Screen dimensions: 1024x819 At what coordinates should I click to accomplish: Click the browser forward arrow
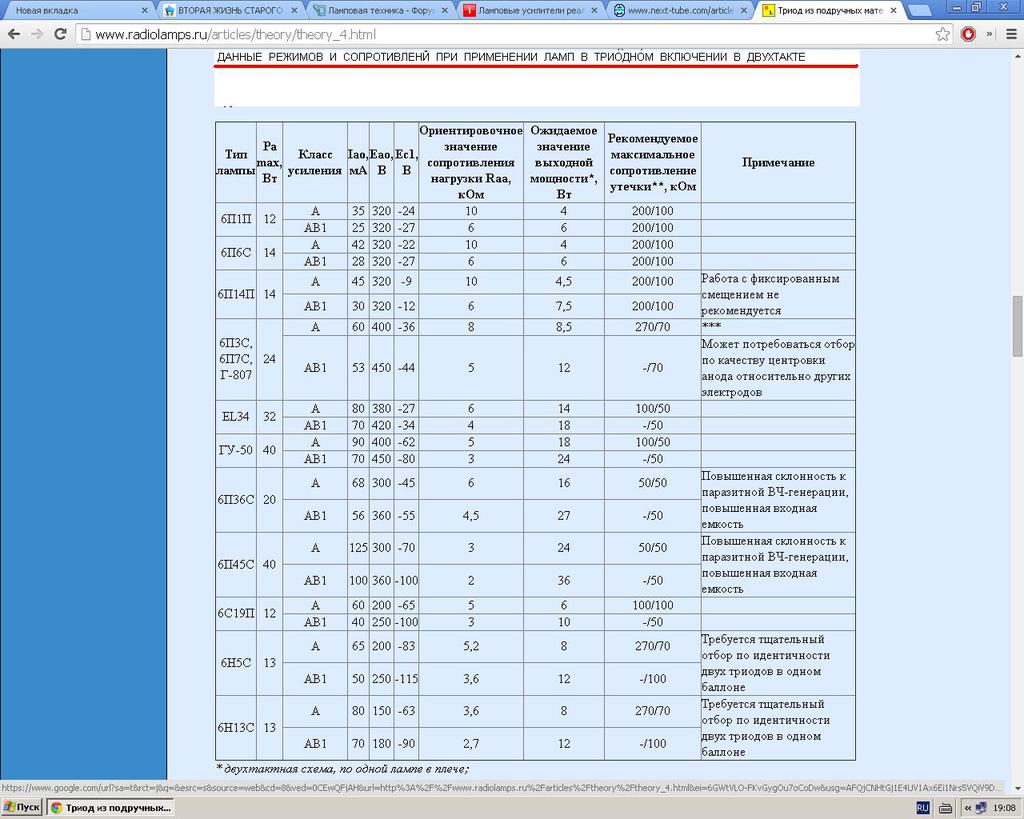37,34
